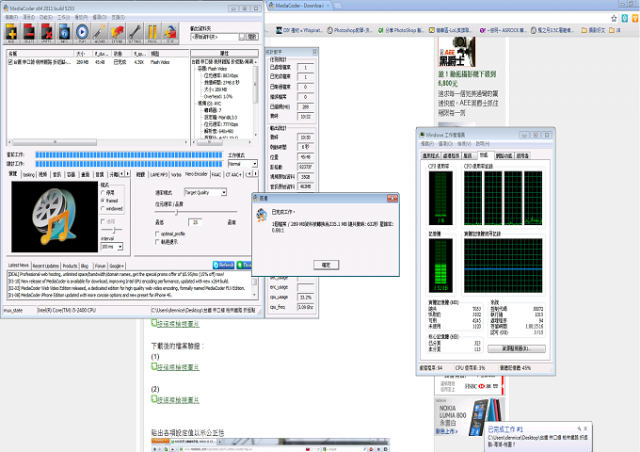Click the Task Manager title bar icon

tap(422, 134)
